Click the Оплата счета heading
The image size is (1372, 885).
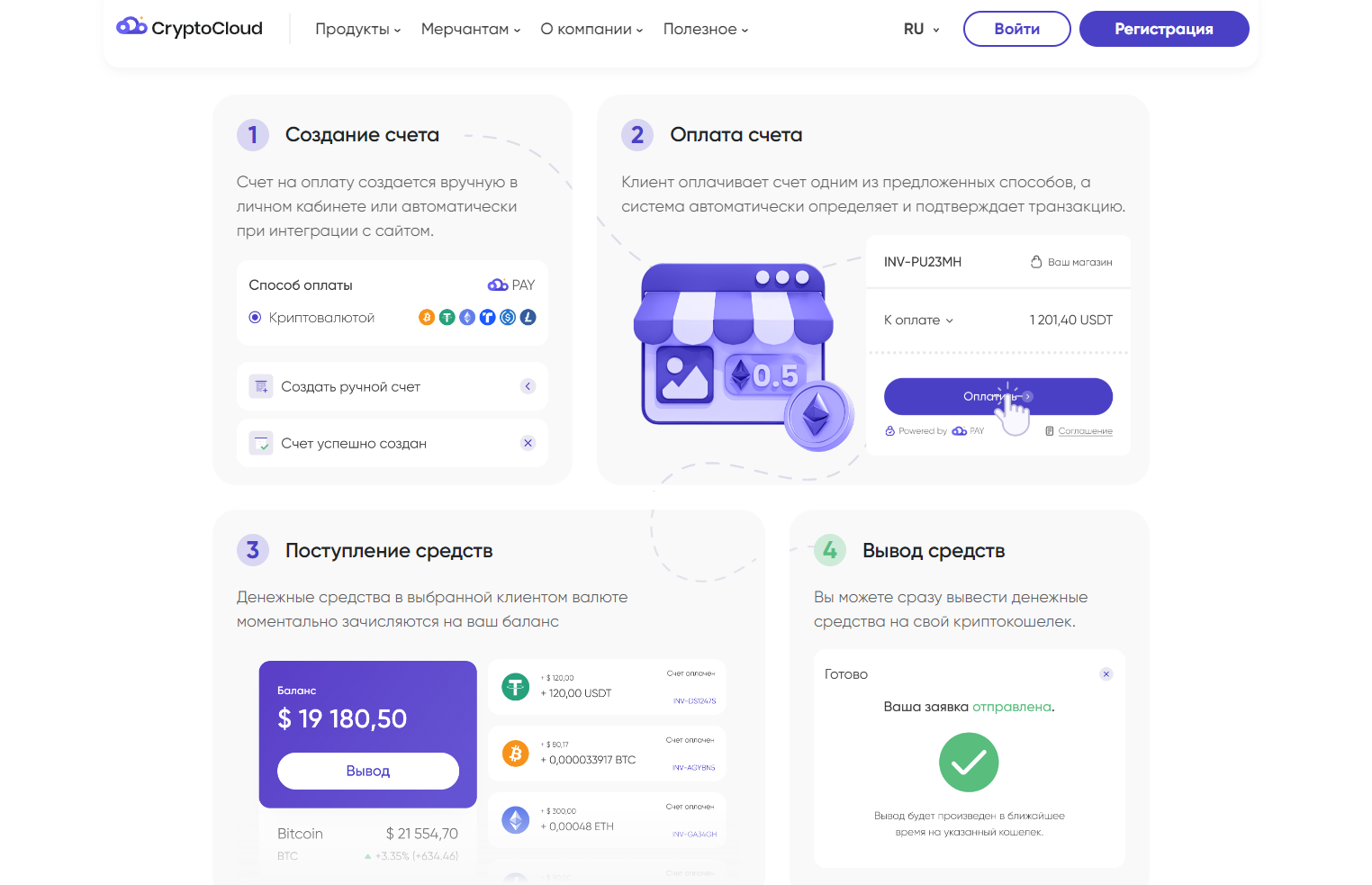coord(736,135)
